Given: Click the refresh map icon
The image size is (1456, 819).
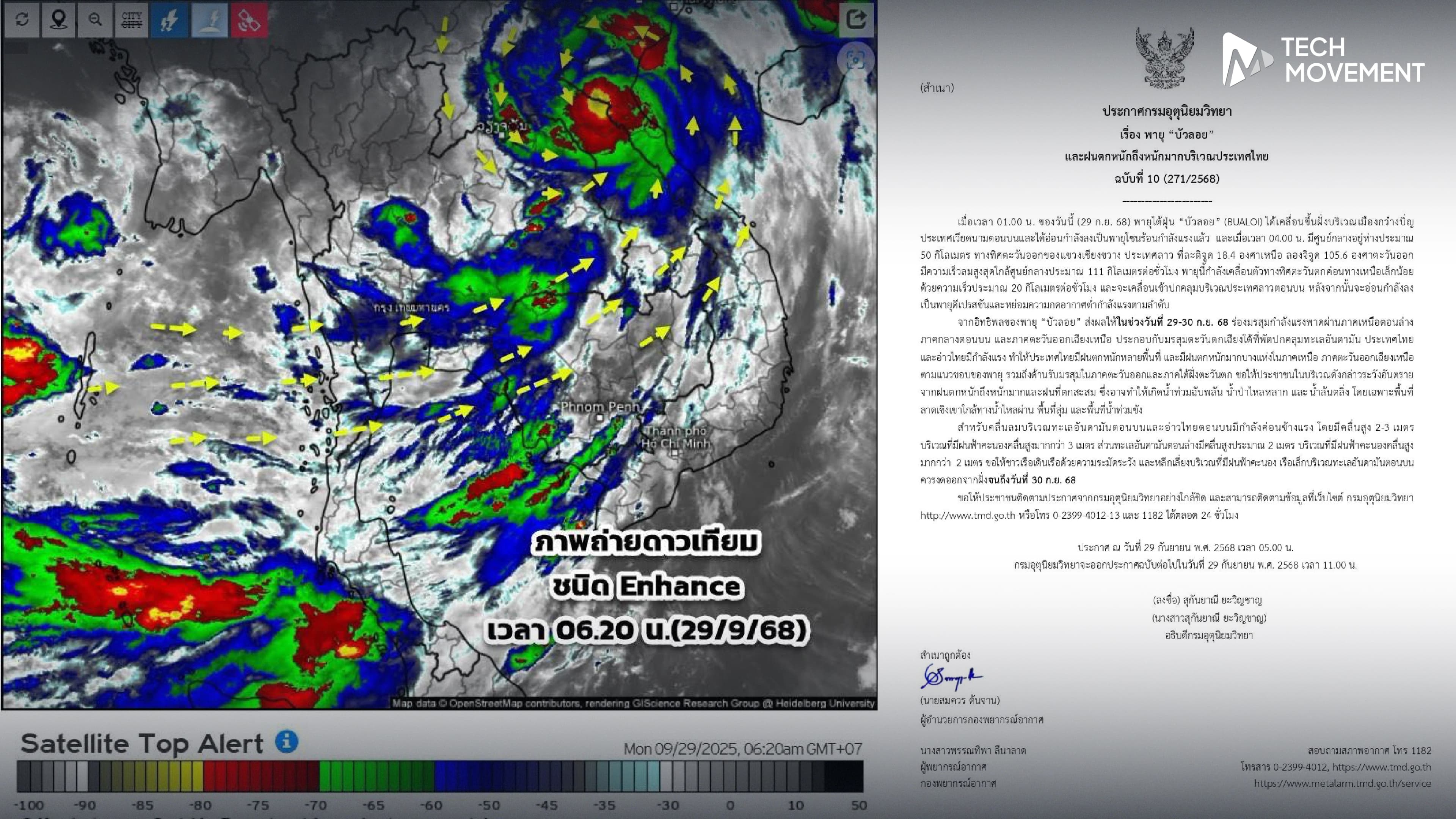Looking at the screenshot, I should [22, 20].
